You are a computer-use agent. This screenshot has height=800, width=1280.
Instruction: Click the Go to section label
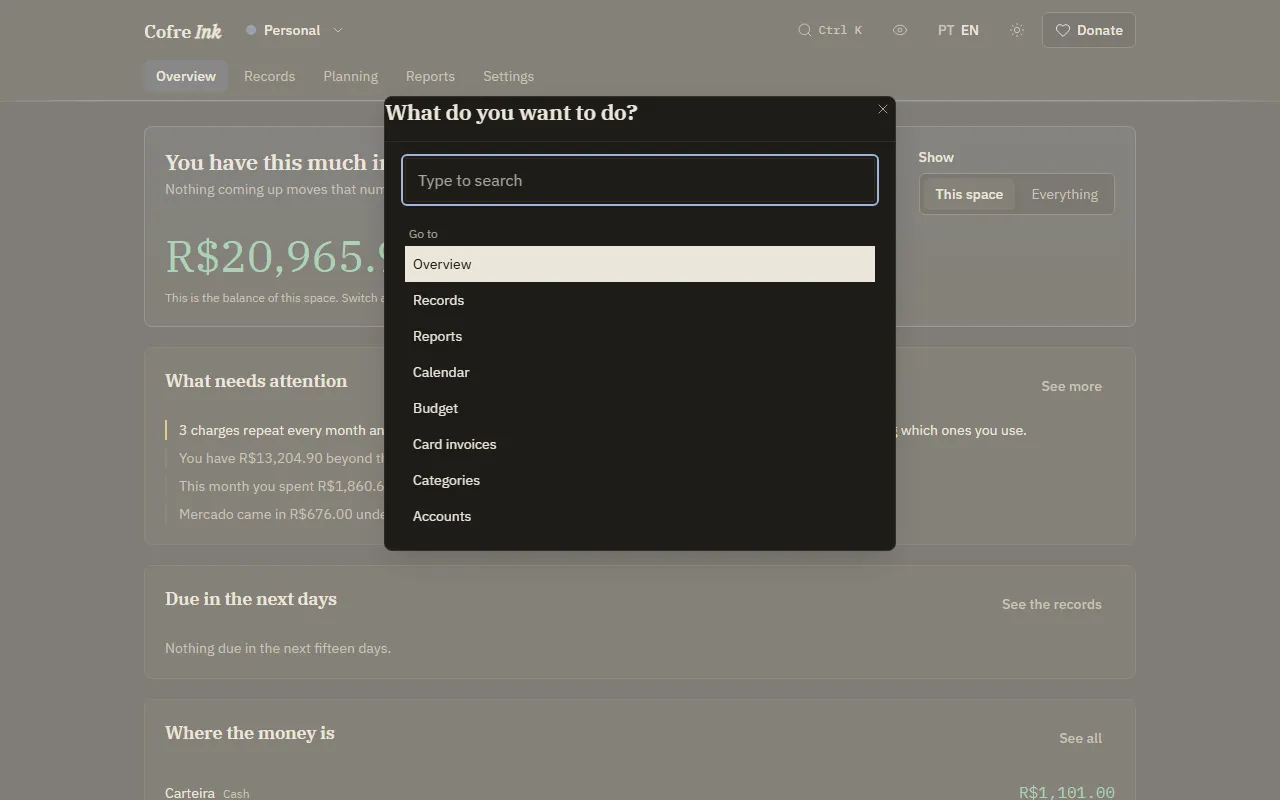pyautogui.click(x=423, y=234)
